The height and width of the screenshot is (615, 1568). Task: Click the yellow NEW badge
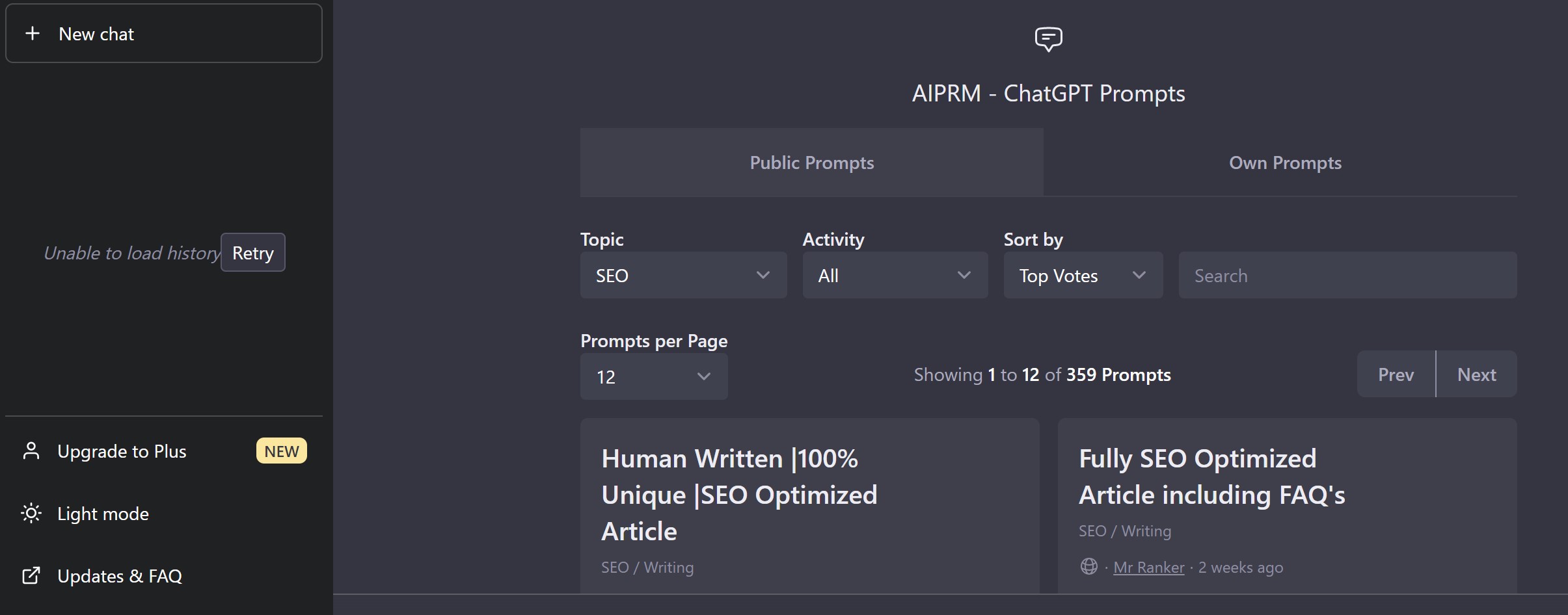[281, 451]
